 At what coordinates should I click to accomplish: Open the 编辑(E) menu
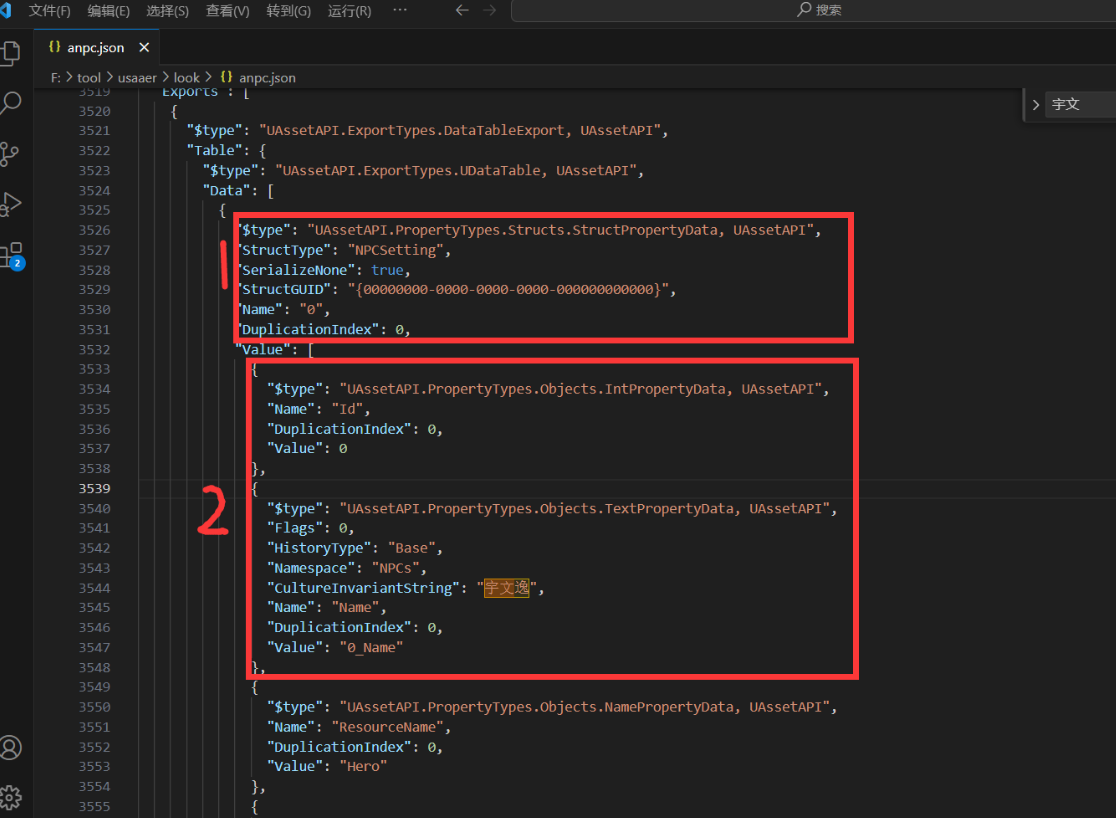click(108, 11)
